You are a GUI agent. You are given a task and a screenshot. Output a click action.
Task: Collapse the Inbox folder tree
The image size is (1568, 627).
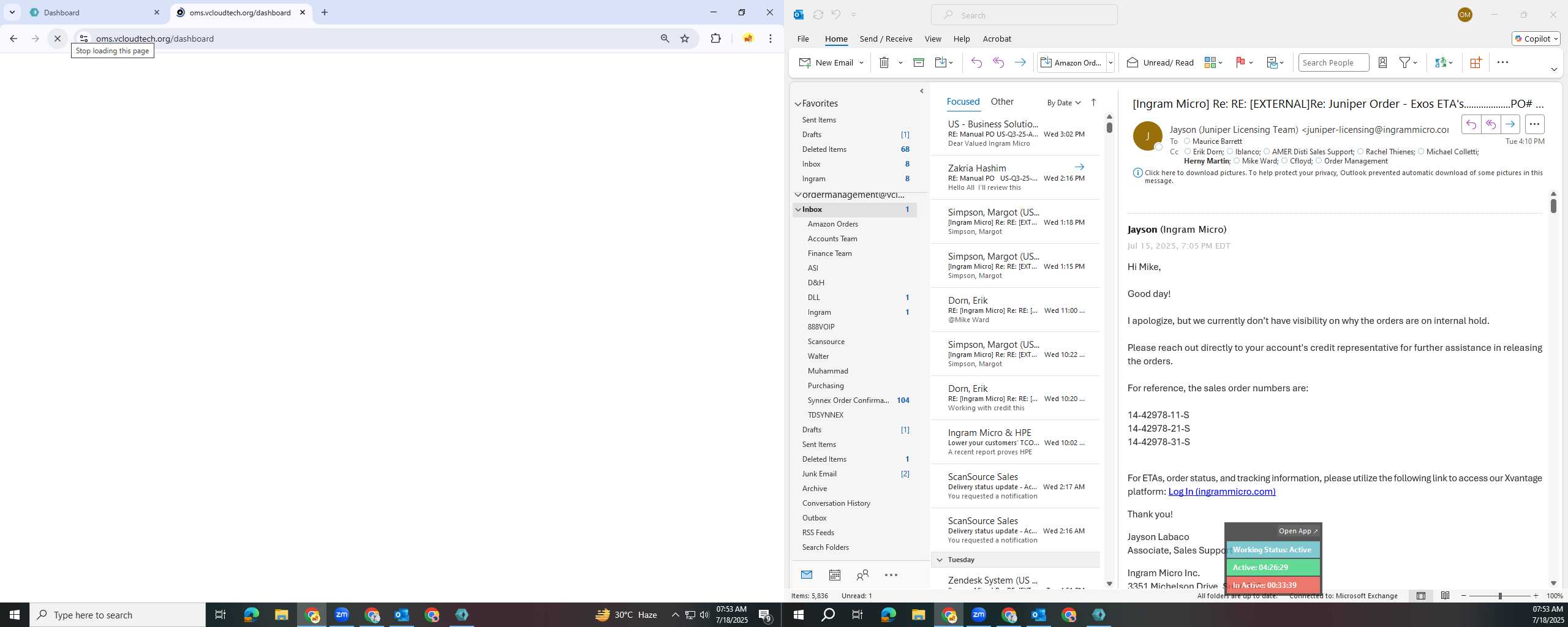pos(797,209)
